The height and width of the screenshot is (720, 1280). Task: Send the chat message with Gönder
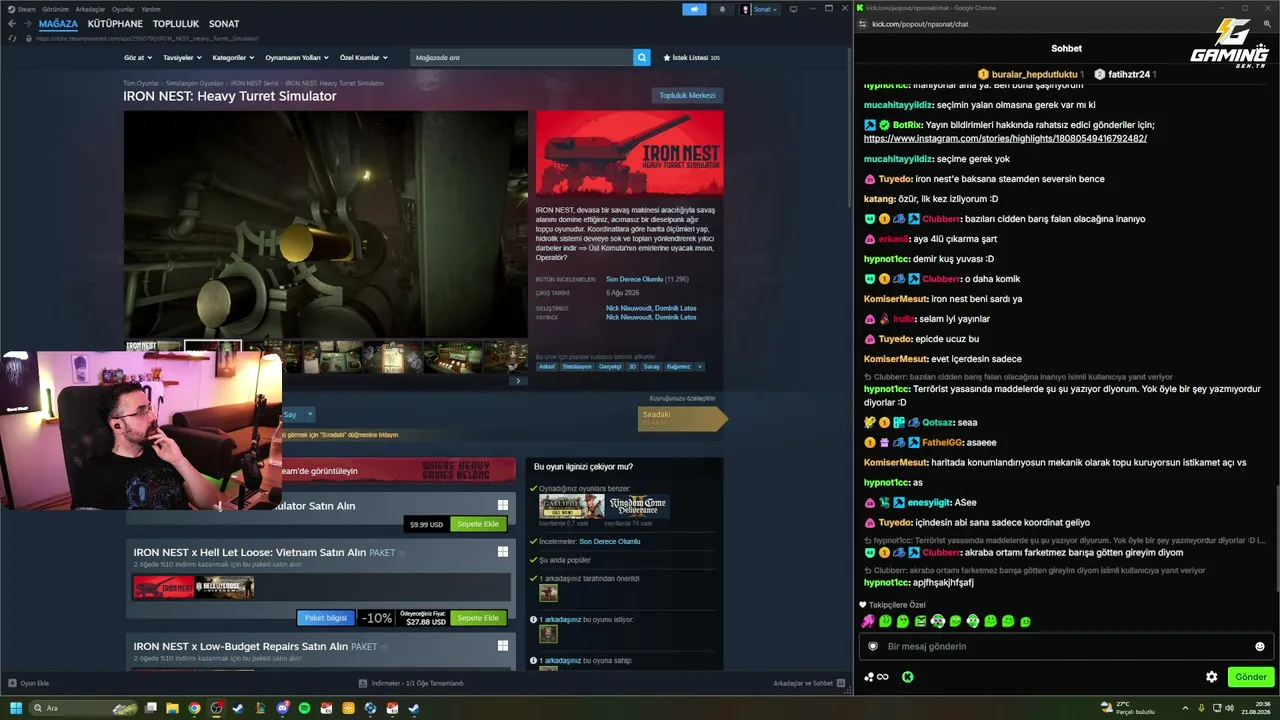[1250, 677]
